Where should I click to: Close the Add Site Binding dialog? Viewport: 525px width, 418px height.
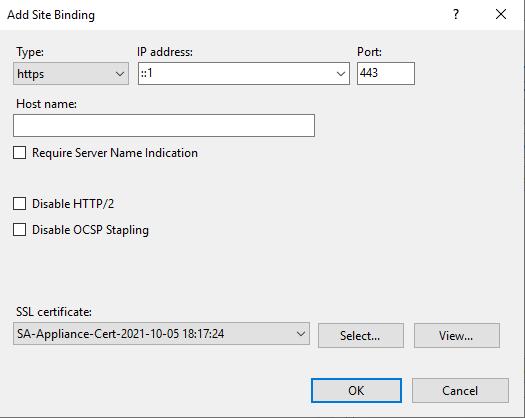501,14
